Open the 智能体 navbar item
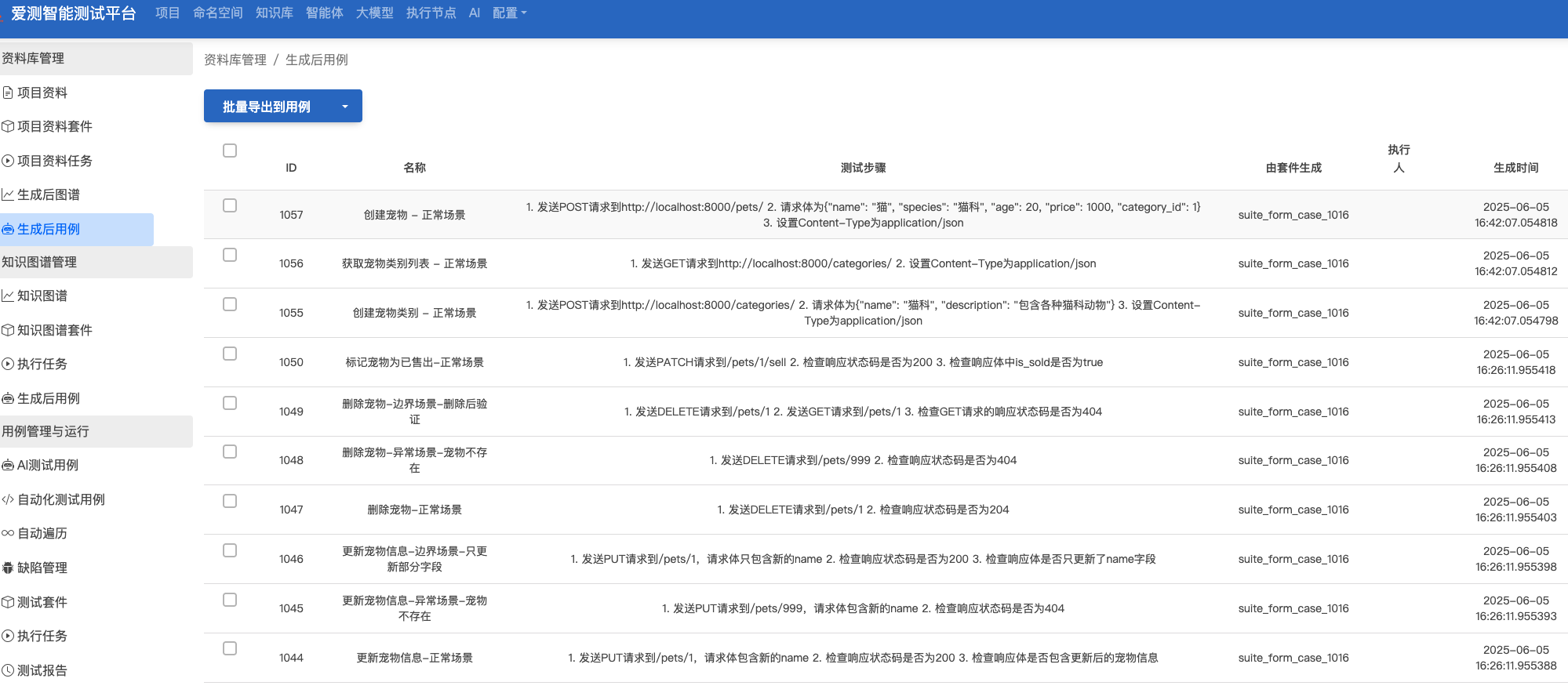Screen dimensions: 1568x693 (325, 13)
